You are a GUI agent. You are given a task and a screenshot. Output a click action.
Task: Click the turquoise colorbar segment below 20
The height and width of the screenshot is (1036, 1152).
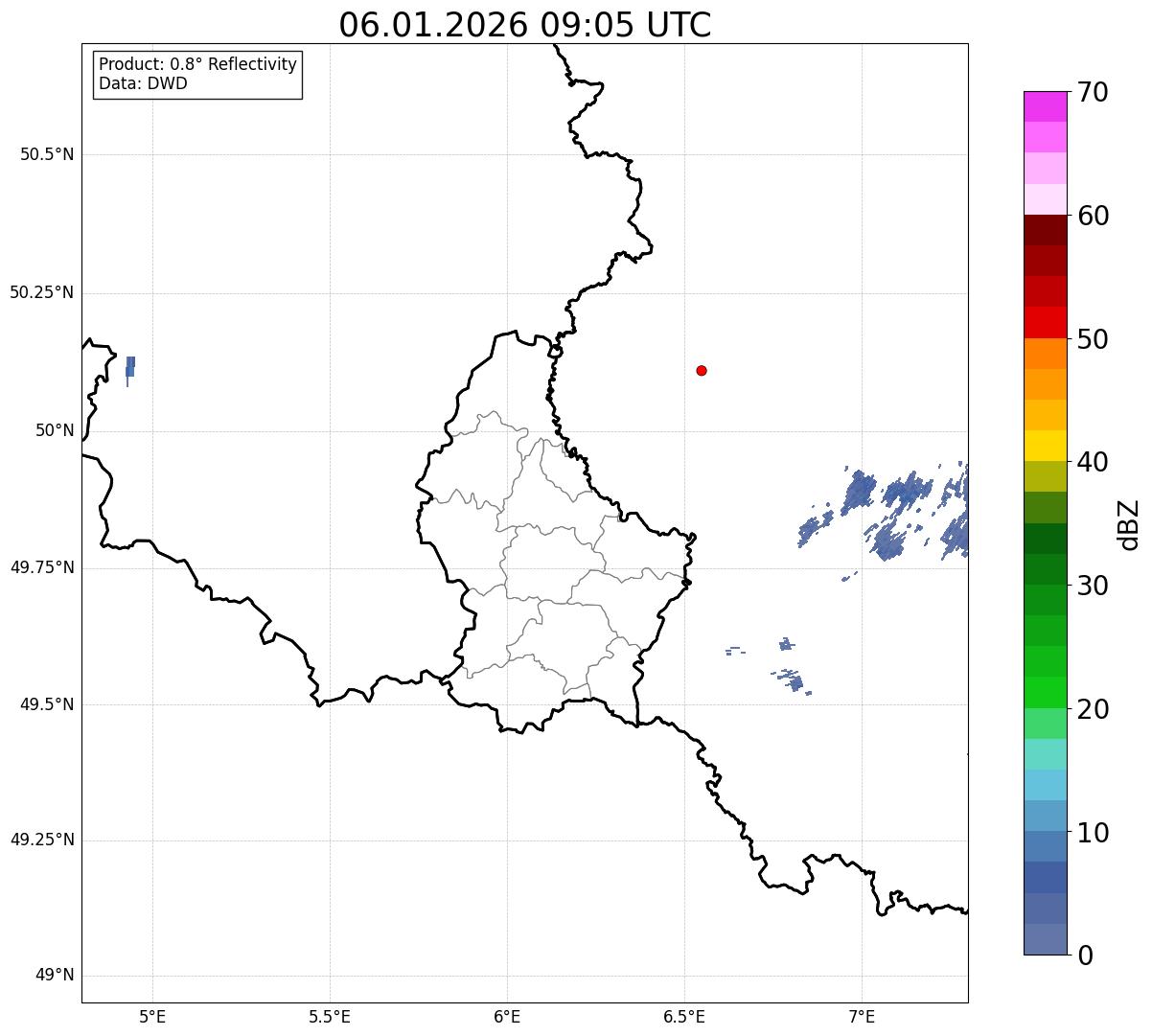[x=1045, y=754]
